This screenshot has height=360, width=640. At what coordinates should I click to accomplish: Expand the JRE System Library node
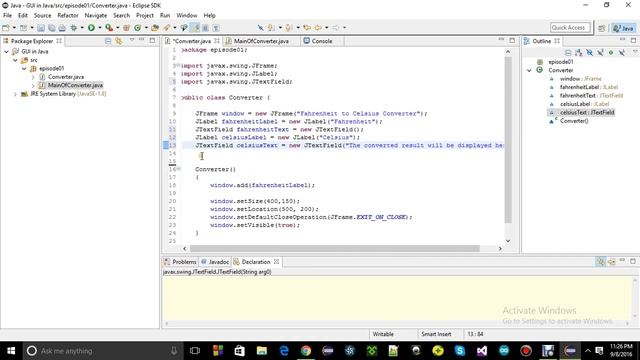[16, 94]
